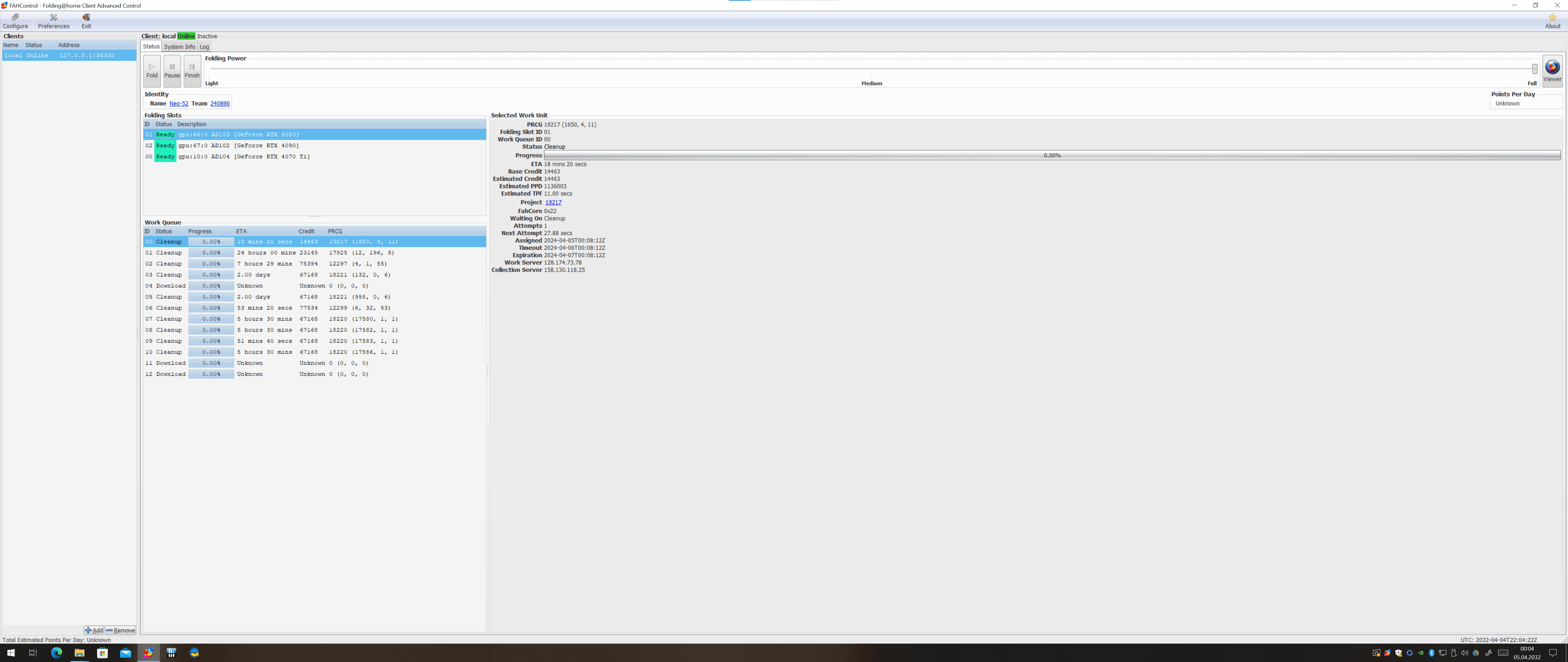
Task: Open Task View in the taskbar
Action: point(33,653)
